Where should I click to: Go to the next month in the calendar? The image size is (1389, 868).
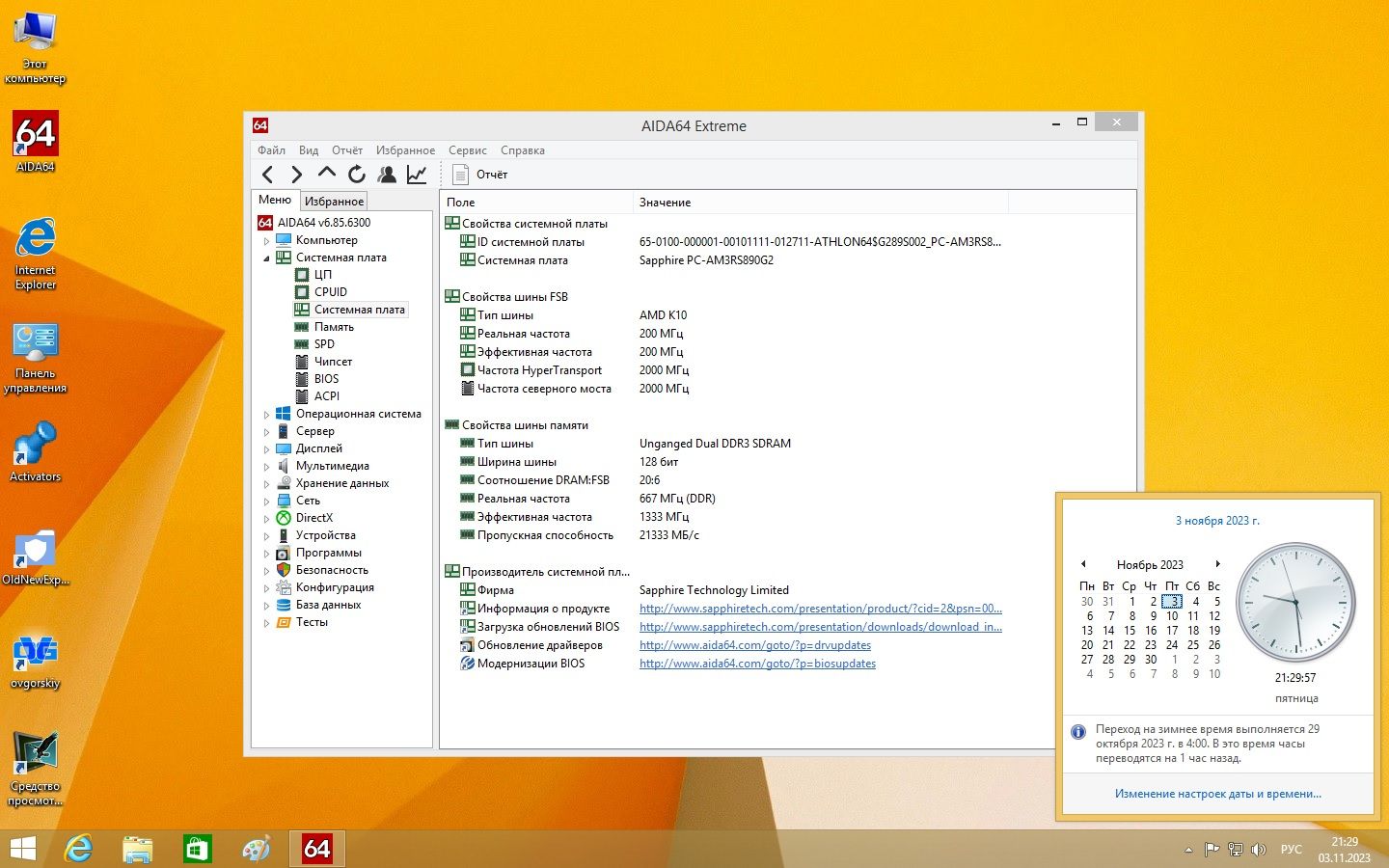pos(1217,564)
